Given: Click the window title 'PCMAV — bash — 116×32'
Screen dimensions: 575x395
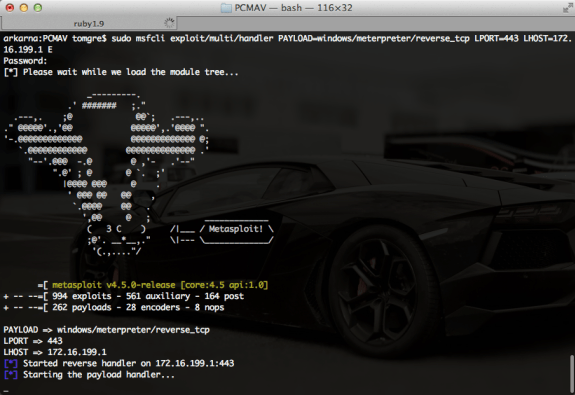Looking at the screenshot, I should (x=293, y=8).
